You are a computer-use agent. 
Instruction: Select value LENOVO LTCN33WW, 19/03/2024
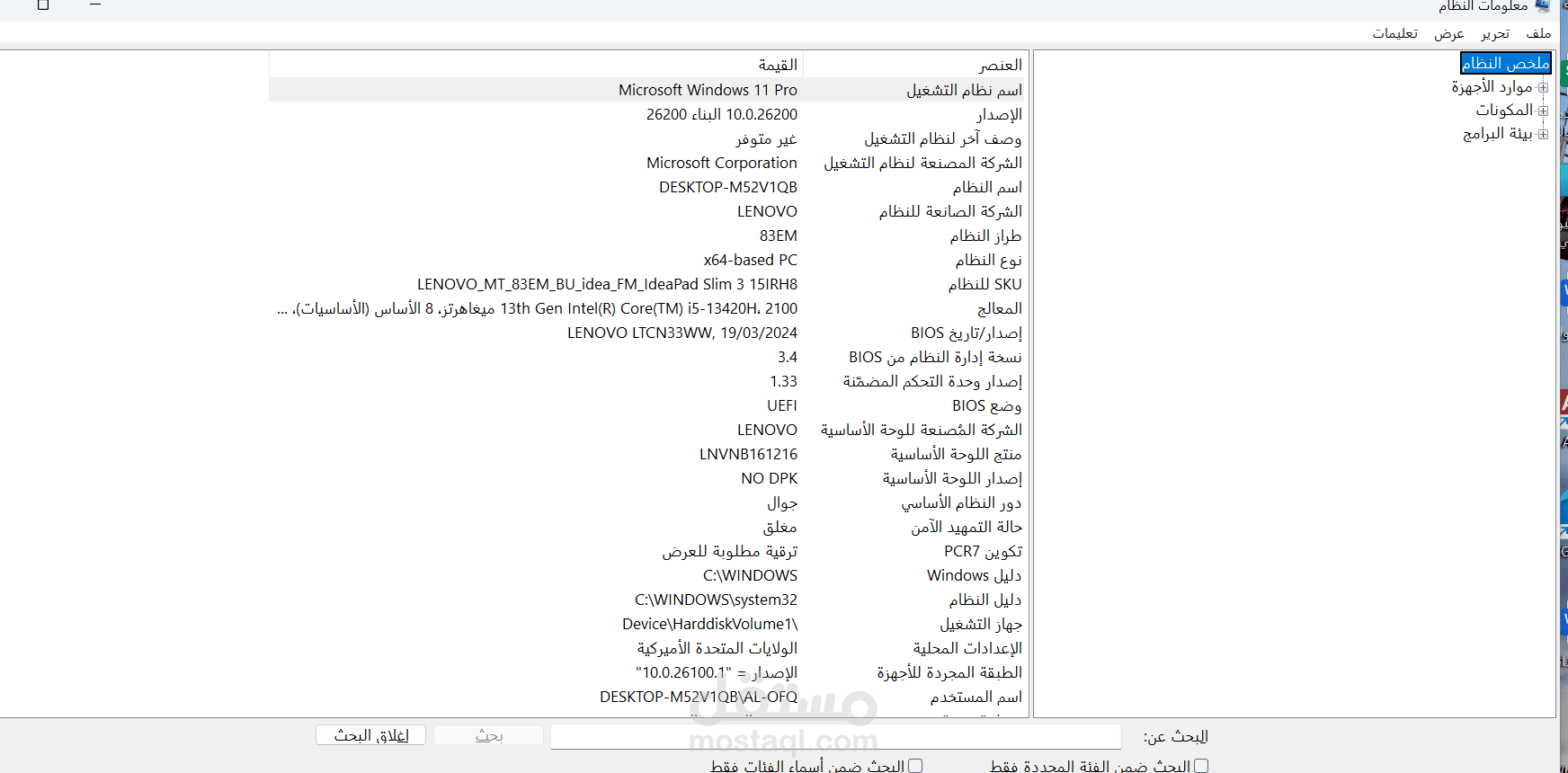coord(682,333)
